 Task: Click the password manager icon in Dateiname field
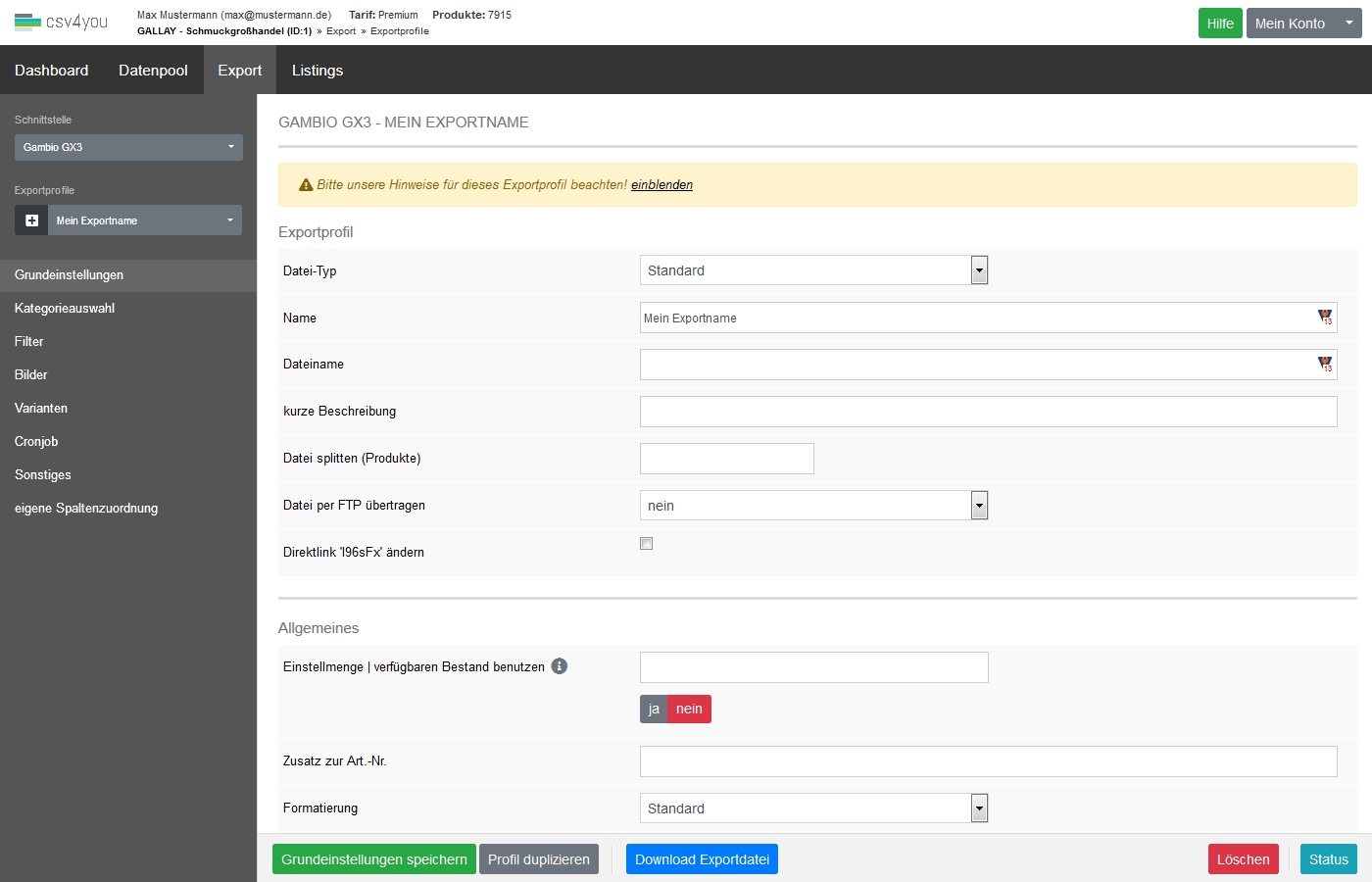click(1325, 365)
